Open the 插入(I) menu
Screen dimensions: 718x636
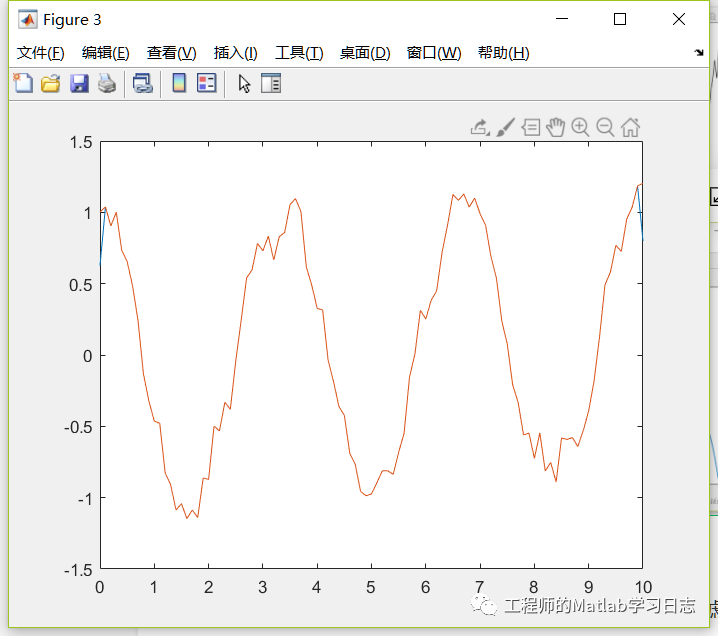[235, 53]
